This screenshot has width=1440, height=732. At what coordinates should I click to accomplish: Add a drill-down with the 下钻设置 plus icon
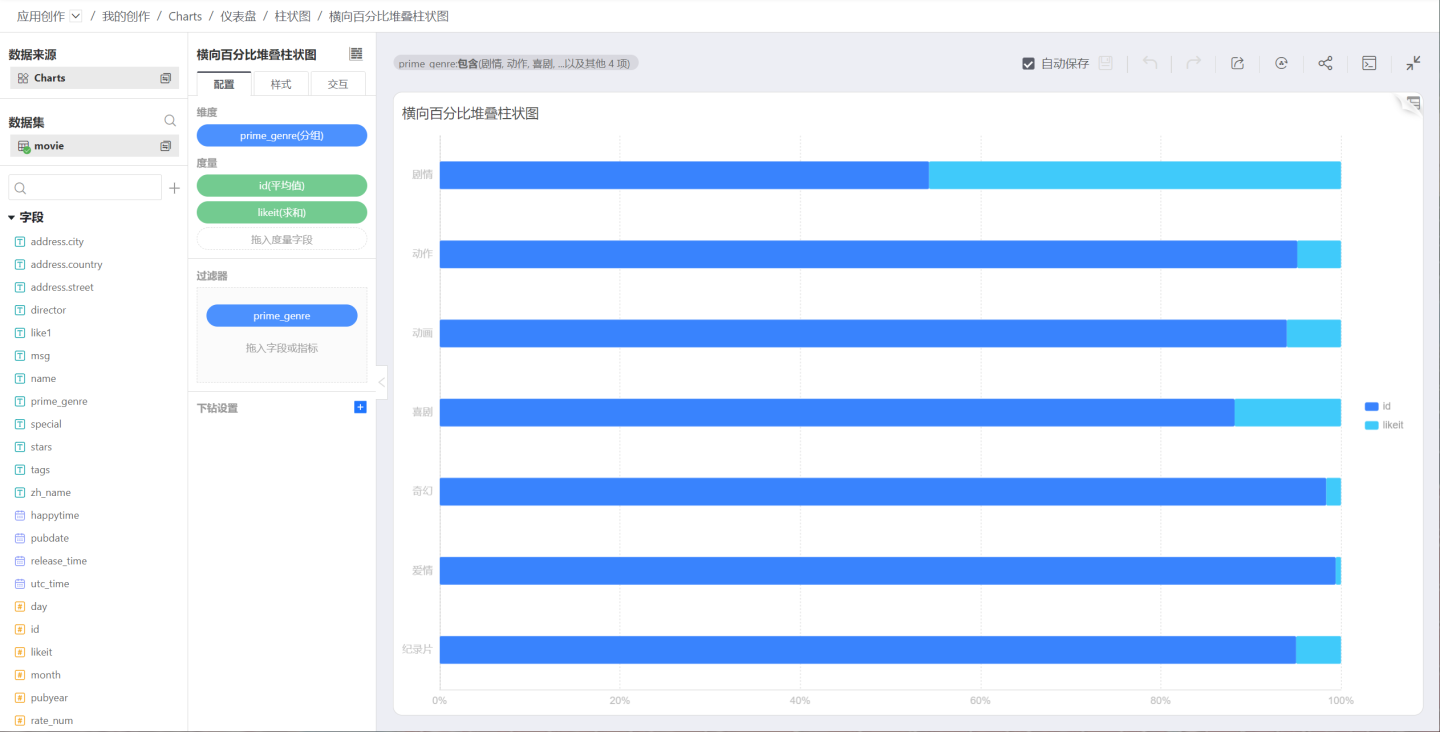coord(360,407)
